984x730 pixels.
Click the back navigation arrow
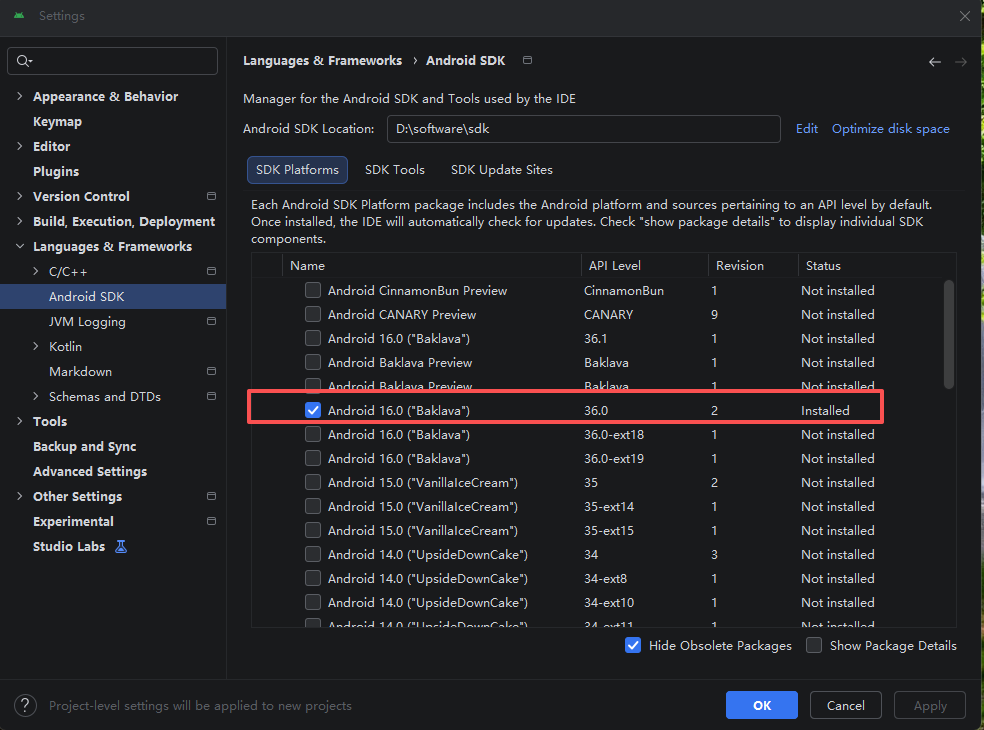934,62
